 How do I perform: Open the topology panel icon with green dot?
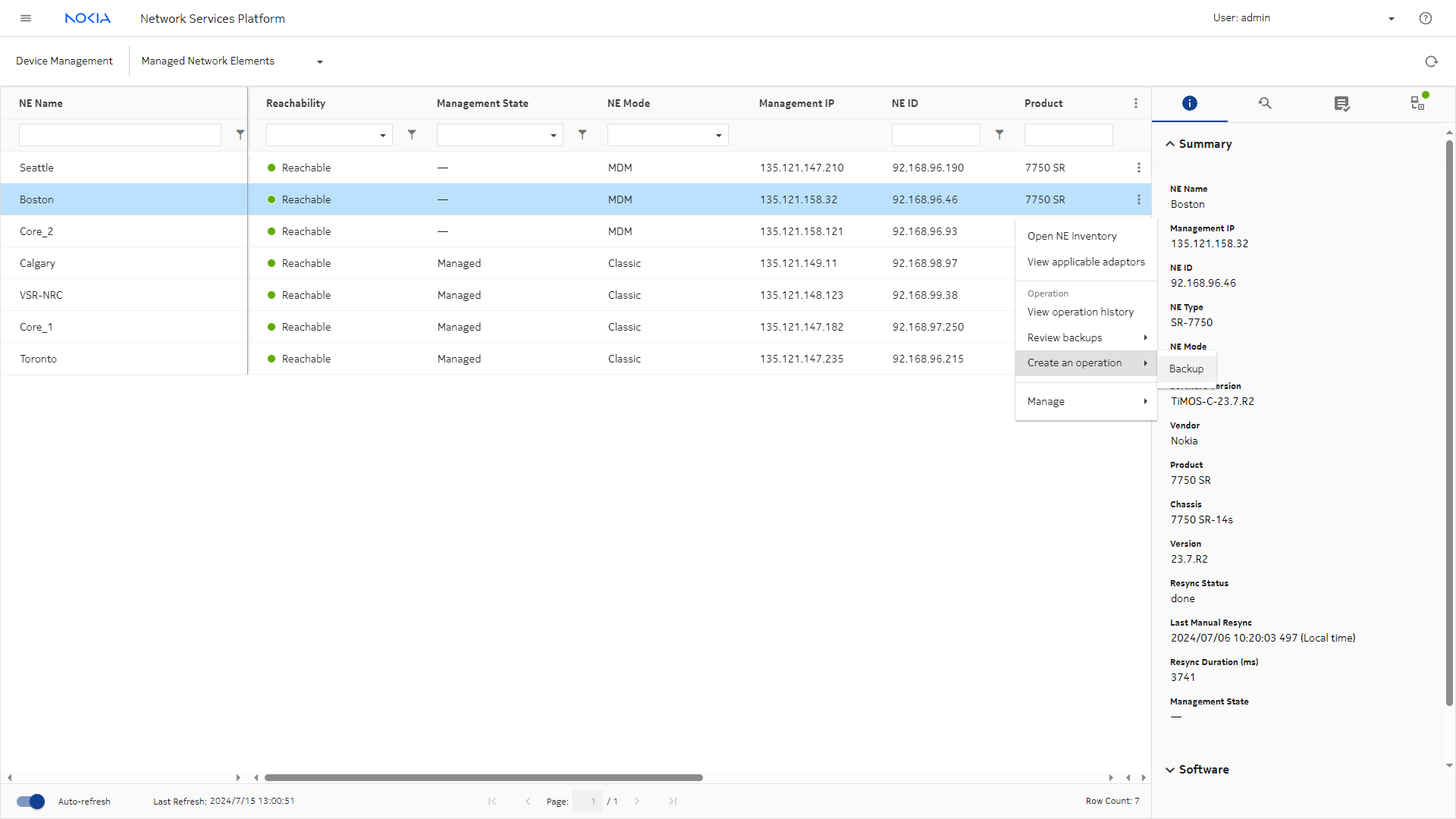pos(1417,103)
